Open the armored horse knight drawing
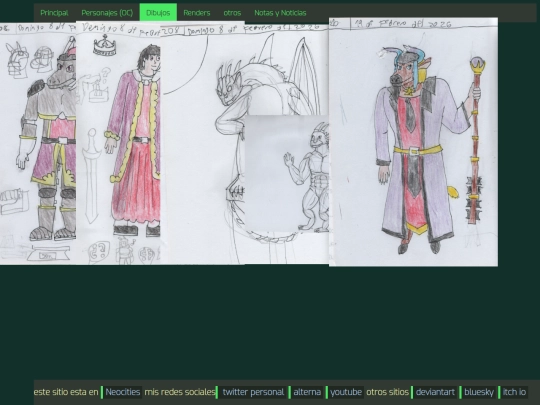The image size is (540, 405). (x=38, y=144)
